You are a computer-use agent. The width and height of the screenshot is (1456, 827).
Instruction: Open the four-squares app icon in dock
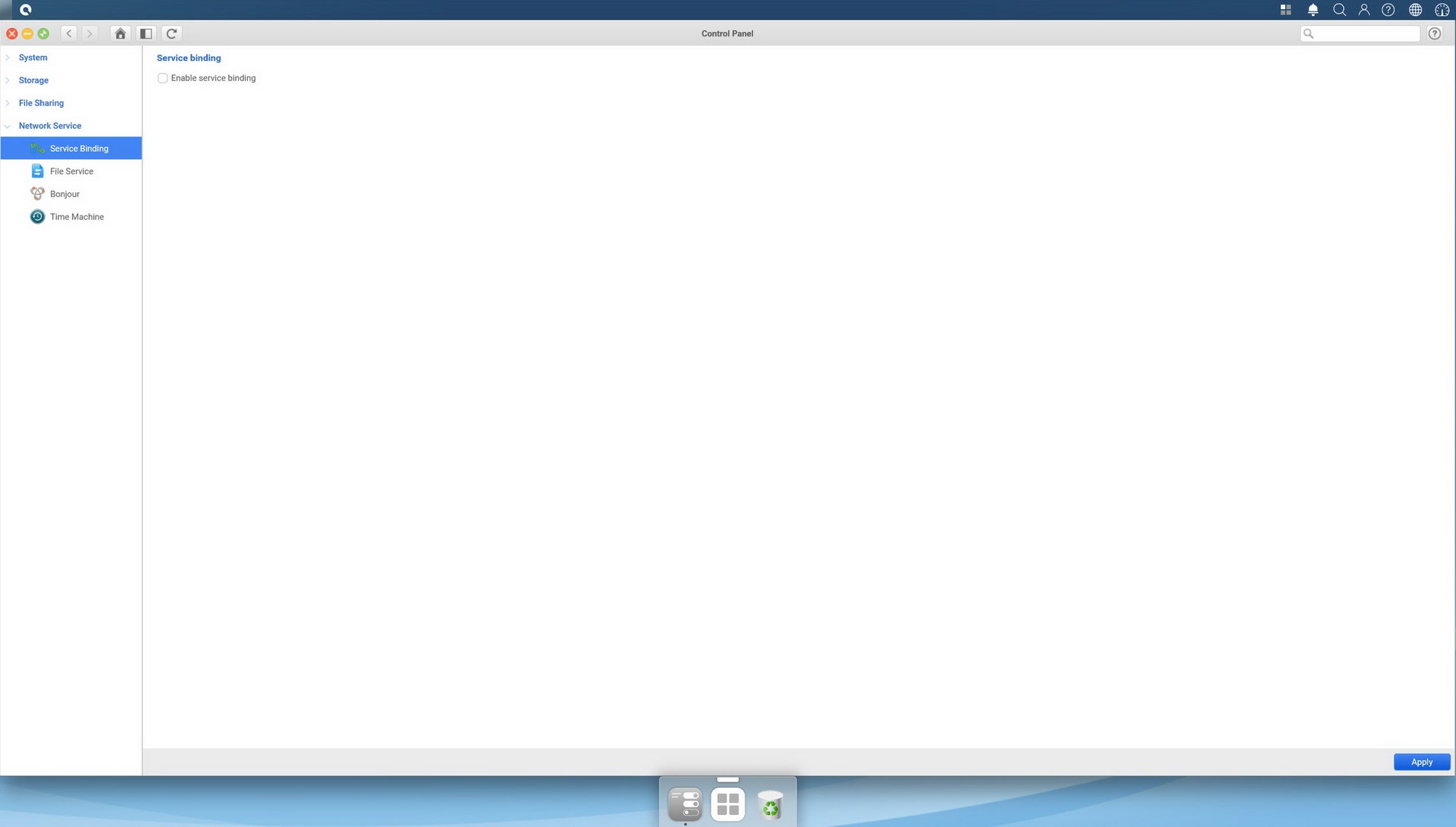pyautogui.click(x=727, y=804)
